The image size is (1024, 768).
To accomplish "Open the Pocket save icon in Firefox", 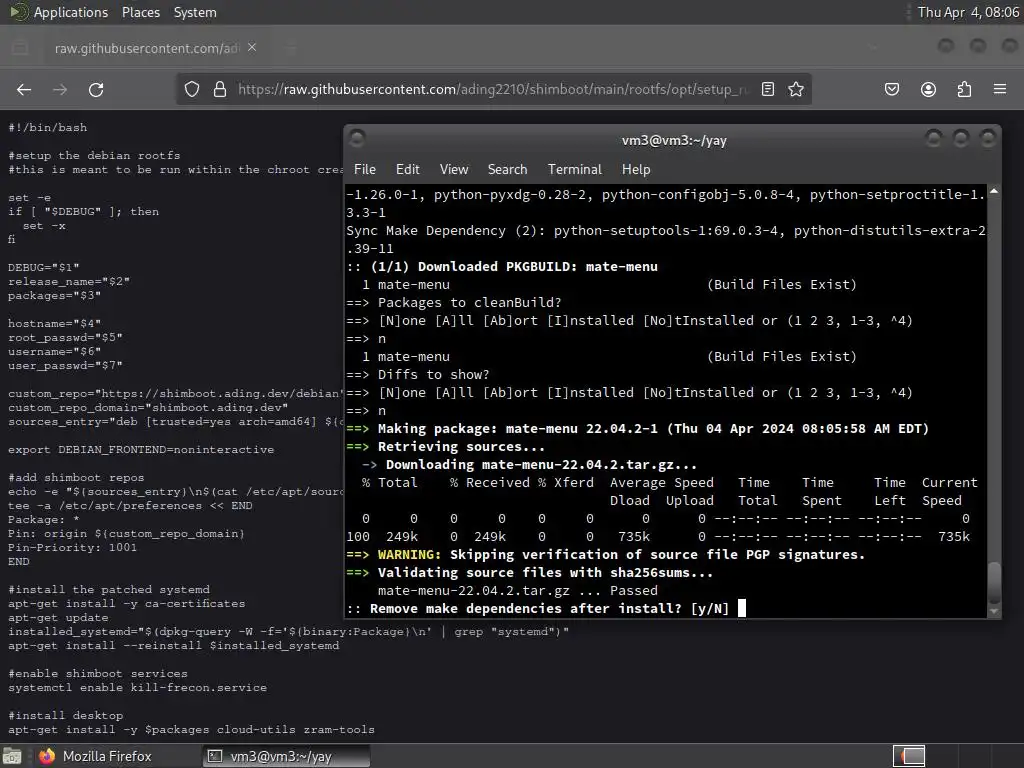I will point(892,89).
